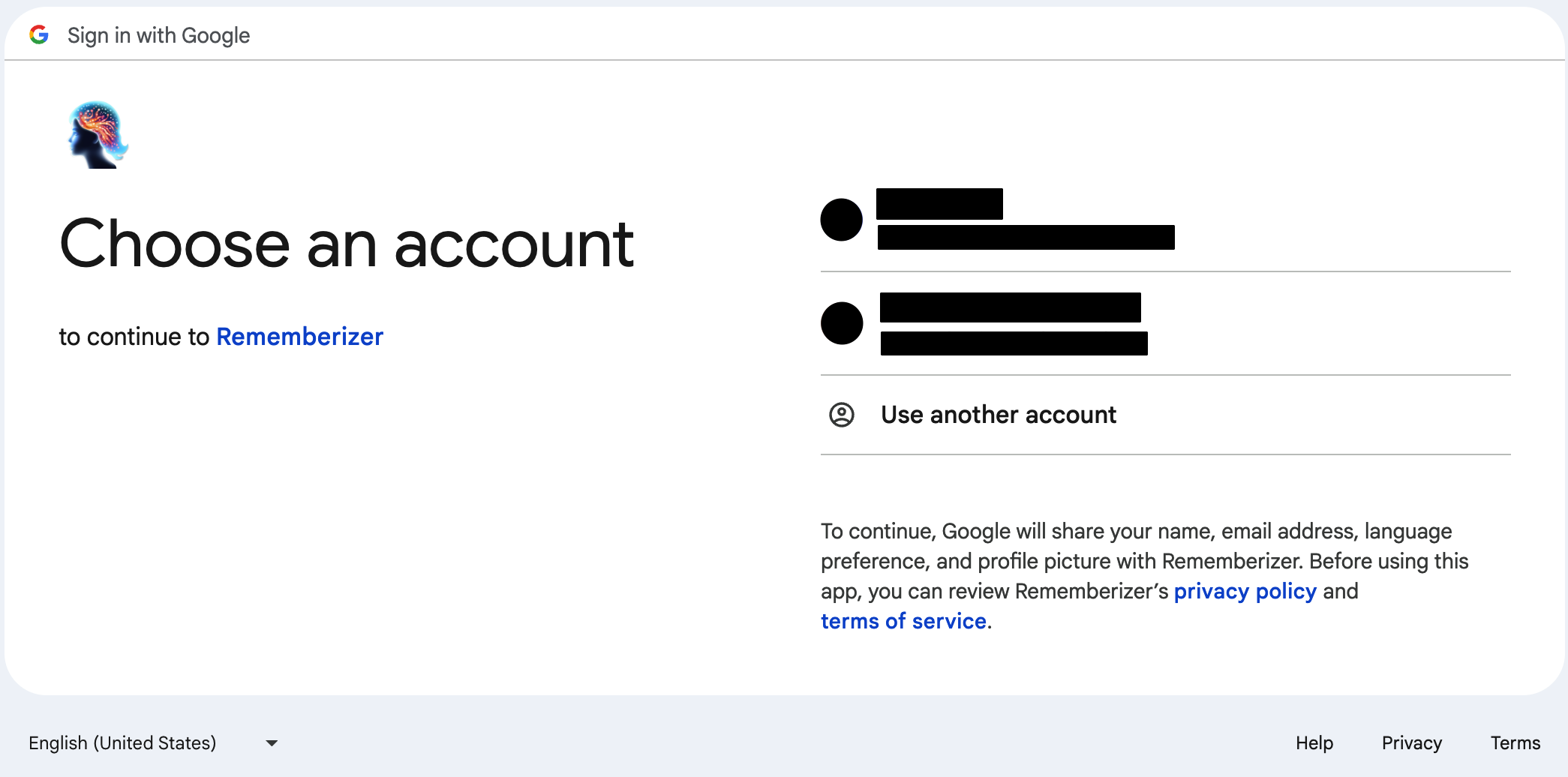This screenshot has width=1568, height=777.
Task: Open Rememberizer's terms of service
Action: click(x=903, y=621)
